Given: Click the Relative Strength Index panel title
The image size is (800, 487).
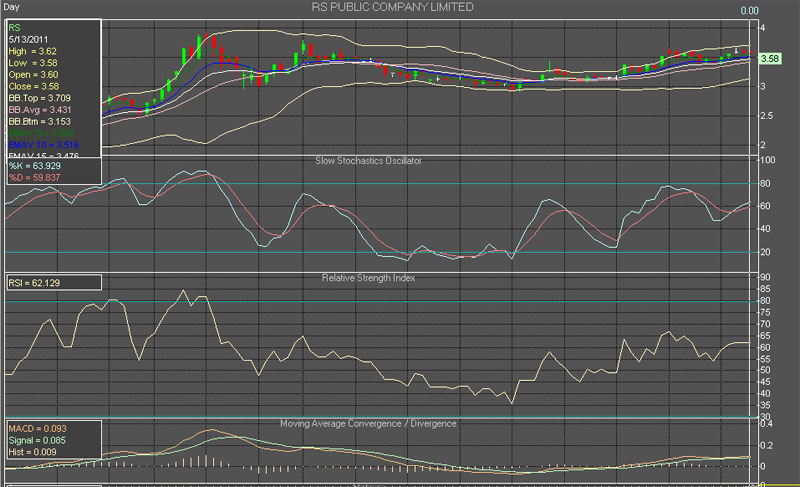Looking at the screenshot, I should coord(368,278).
